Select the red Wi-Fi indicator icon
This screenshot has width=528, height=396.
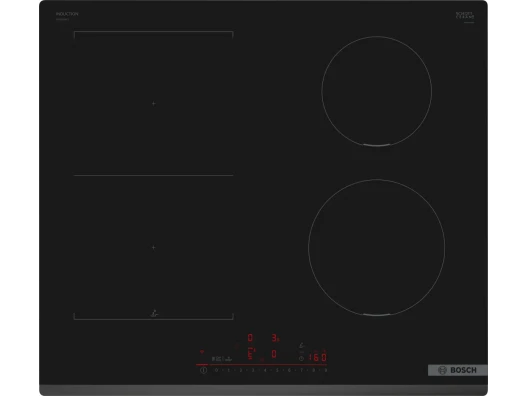202,352
